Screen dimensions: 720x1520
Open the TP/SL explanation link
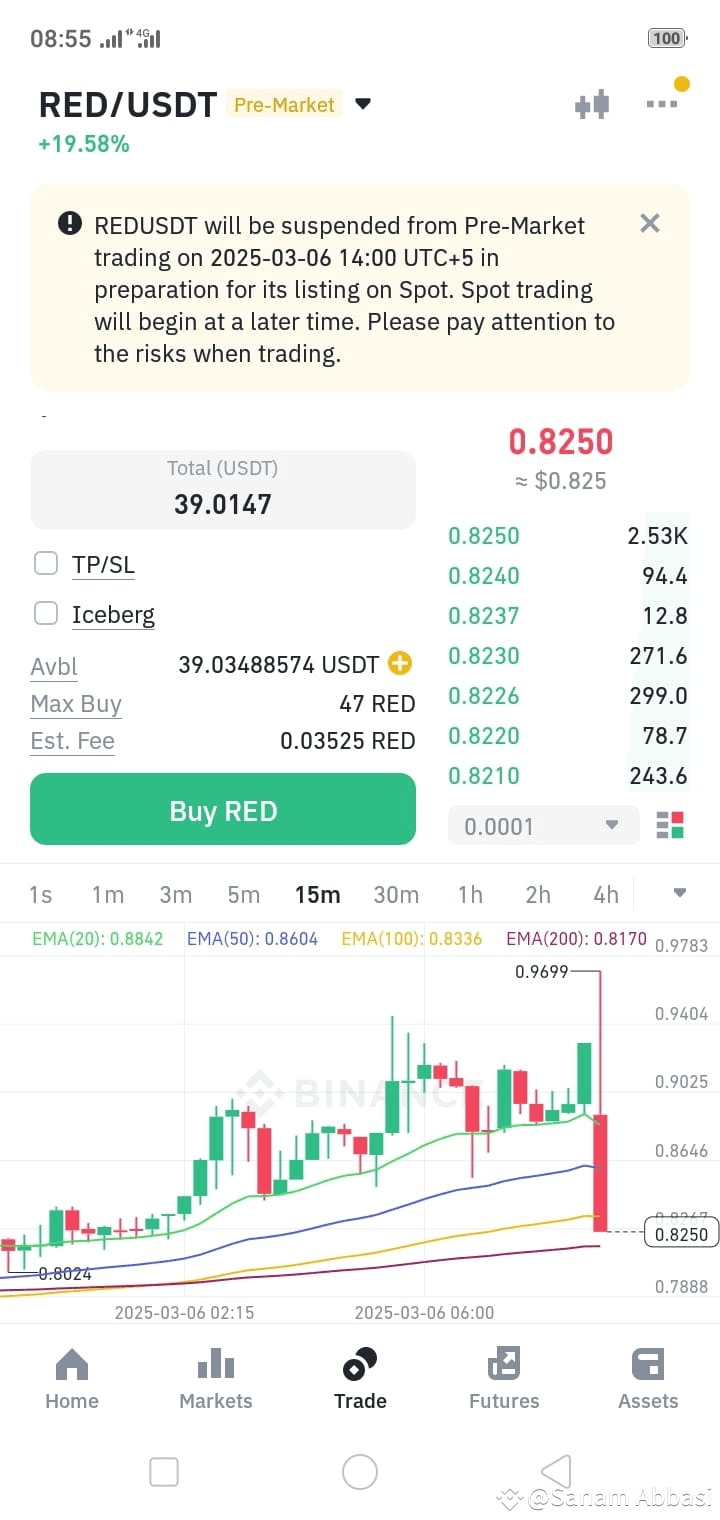(x=103, y=565)
